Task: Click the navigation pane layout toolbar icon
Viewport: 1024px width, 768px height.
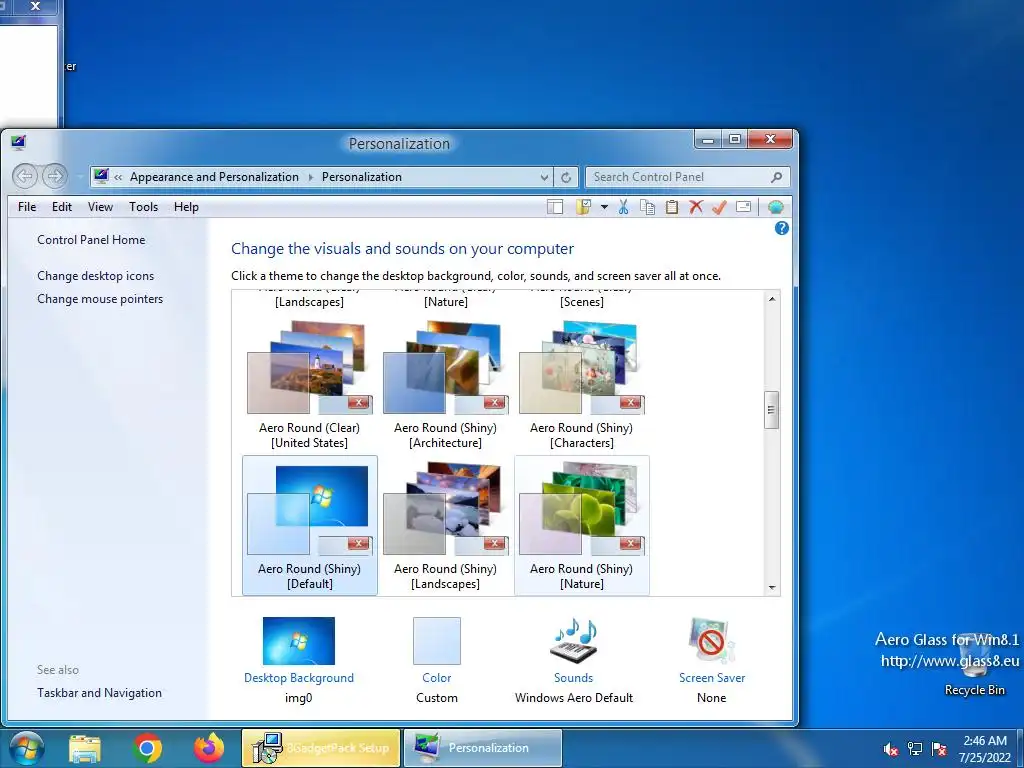Action: coord(554,207)
